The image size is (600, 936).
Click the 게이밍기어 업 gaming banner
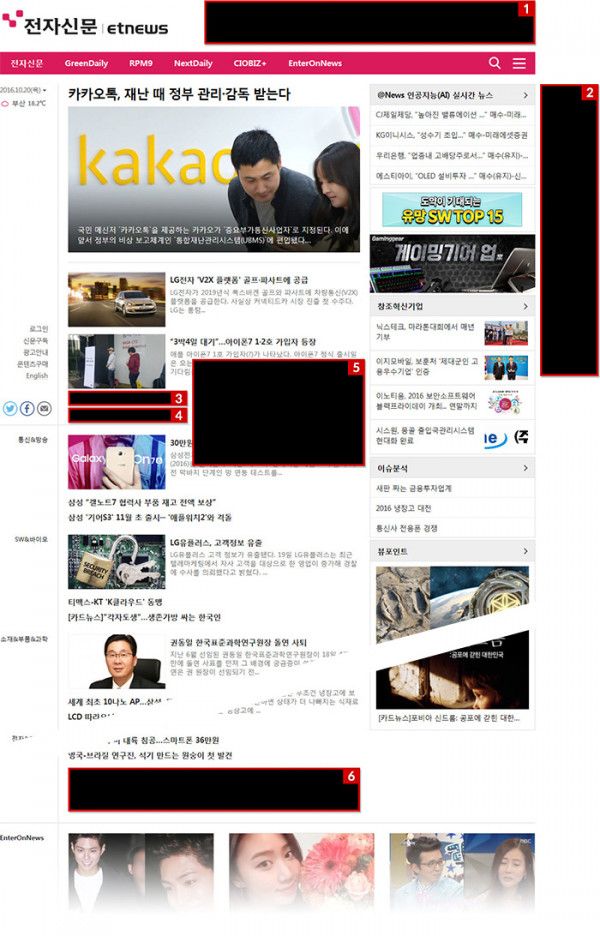pyautogui.click(x=452, y=263)
